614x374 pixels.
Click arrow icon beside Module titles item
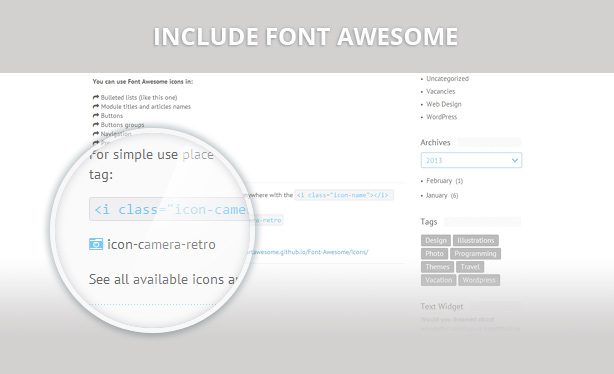pos(96,106)
